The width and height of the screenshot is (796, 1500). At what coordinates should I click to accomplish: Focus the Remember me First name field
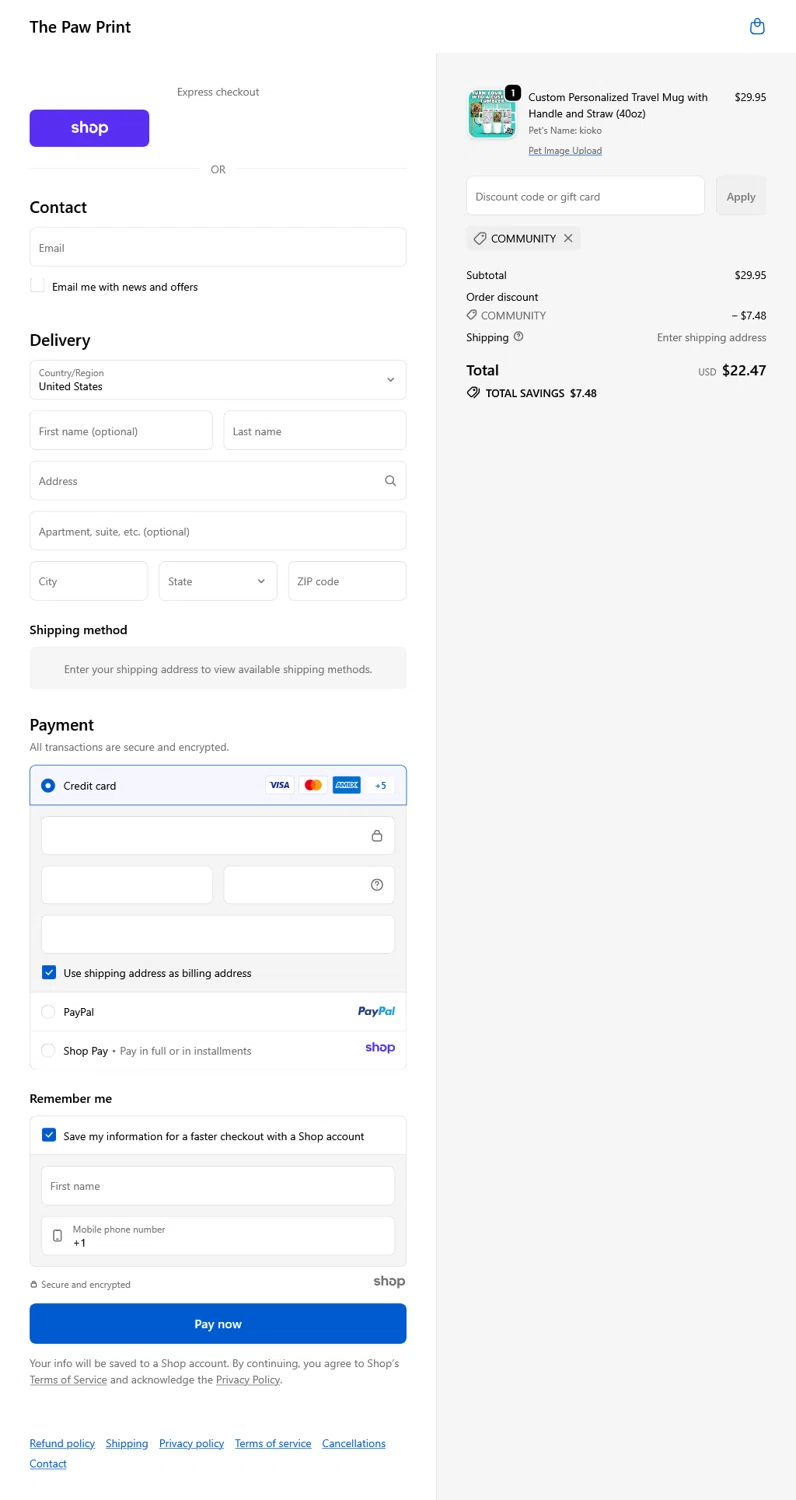tap(218, 1186)
